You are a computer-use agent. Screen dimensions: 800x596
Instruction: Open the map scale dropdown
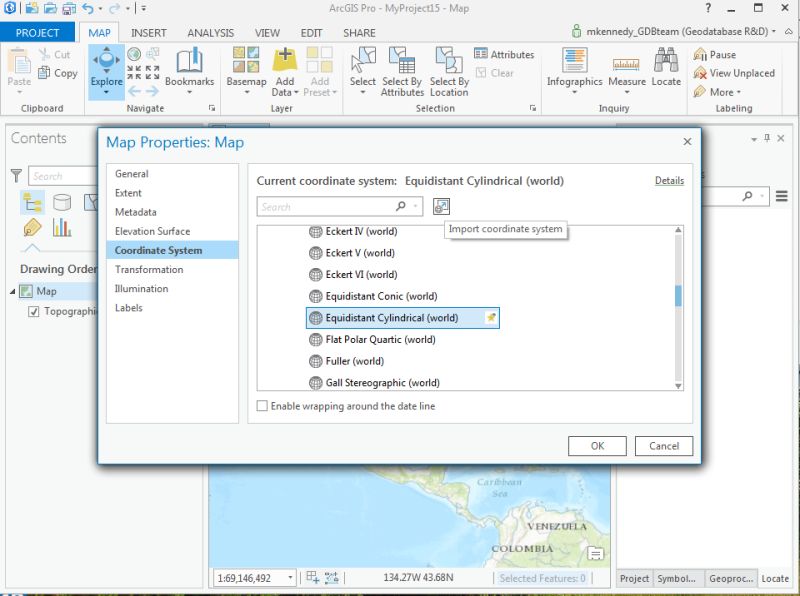click(x=290, y=578)
